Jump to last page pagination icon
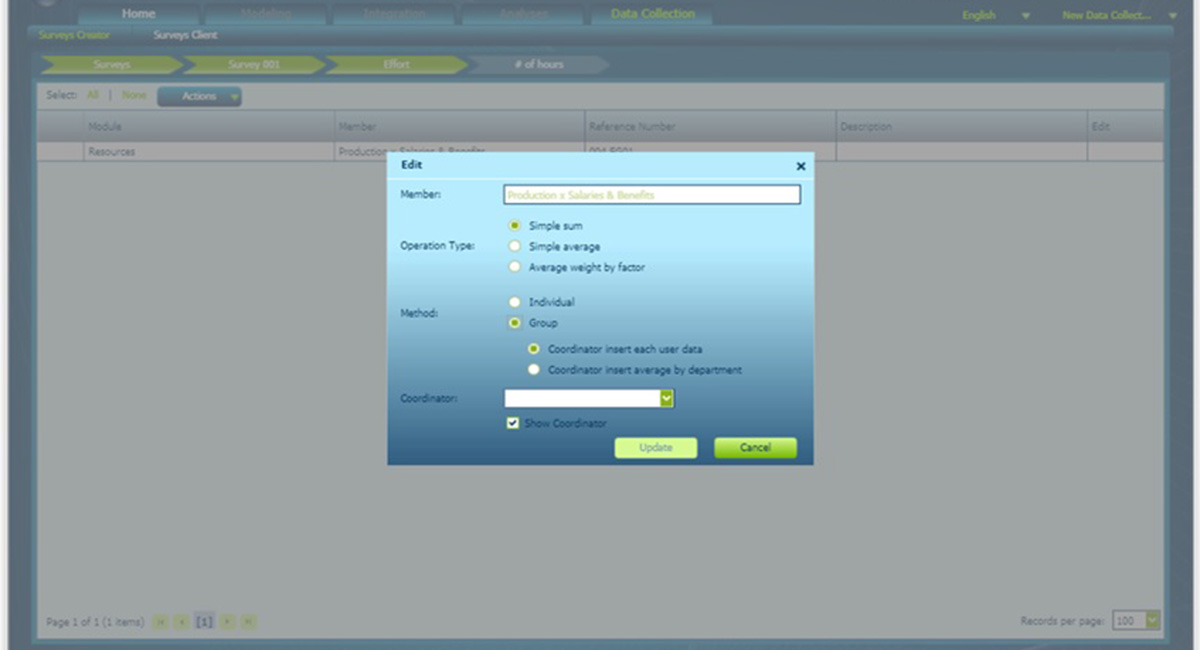 pyautogui.click(x=248, y=622)
